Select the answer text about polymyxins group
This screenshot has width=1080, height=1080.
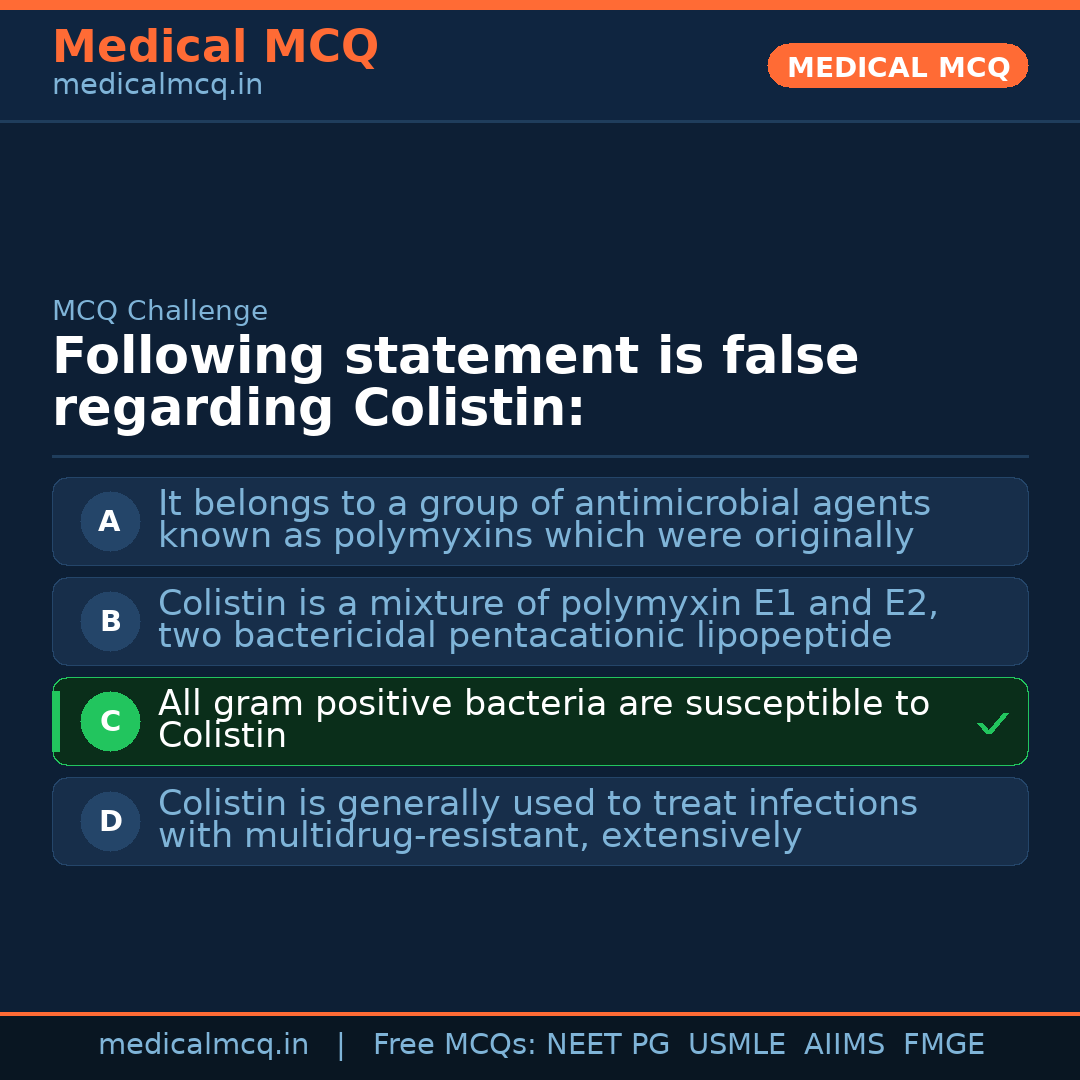[544, 520]
